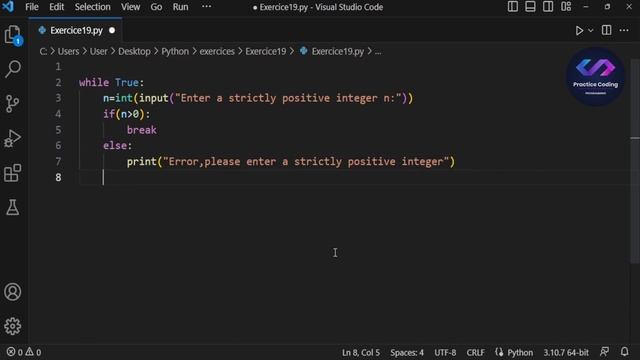The height and width of the screenshot is (360, 640).
Task: Click the User breadcrumb segment
Action: click(98, 51)
